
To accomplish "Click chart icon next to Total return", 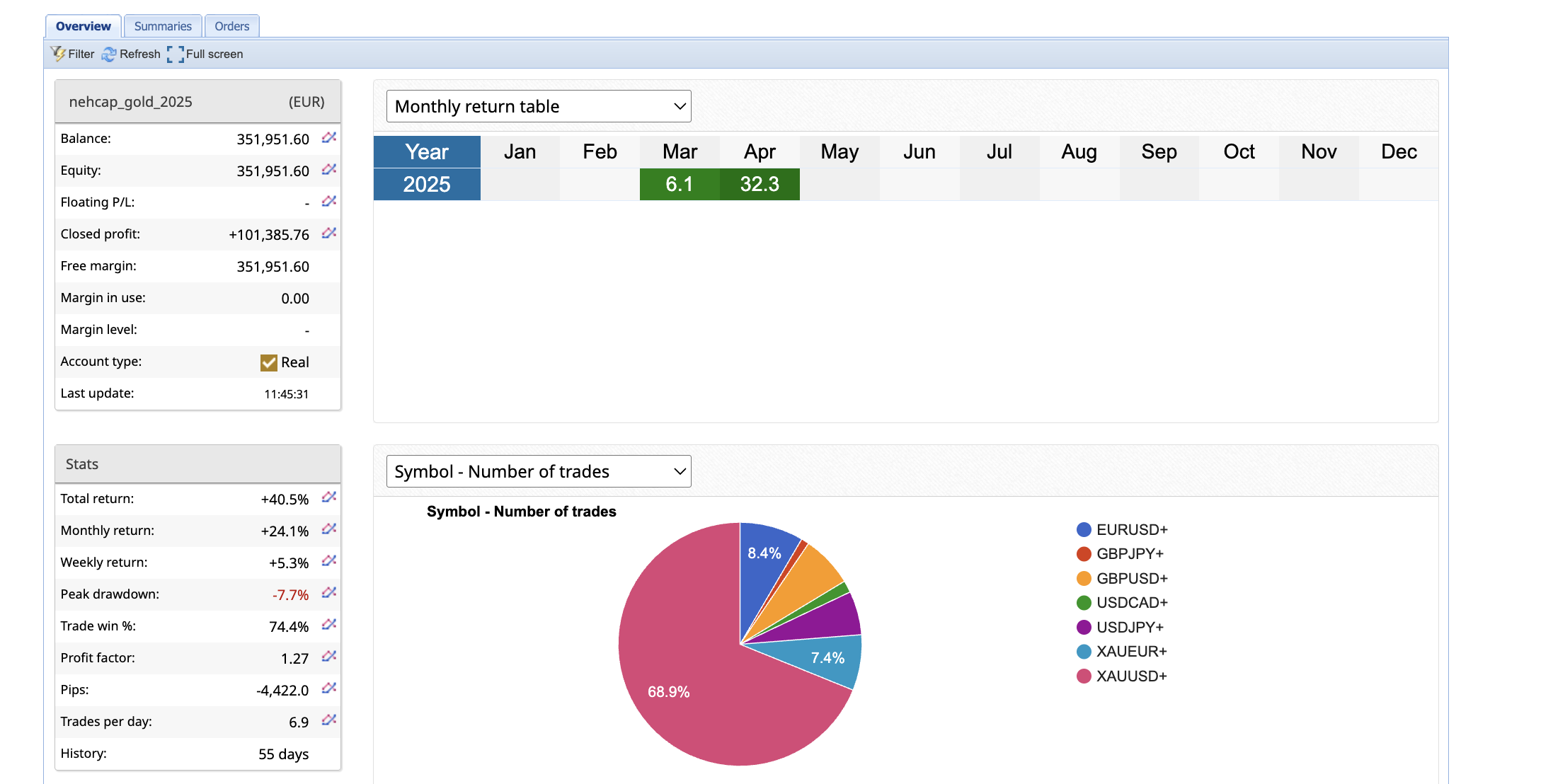I will pyautogui.click(x=328, y=498).
